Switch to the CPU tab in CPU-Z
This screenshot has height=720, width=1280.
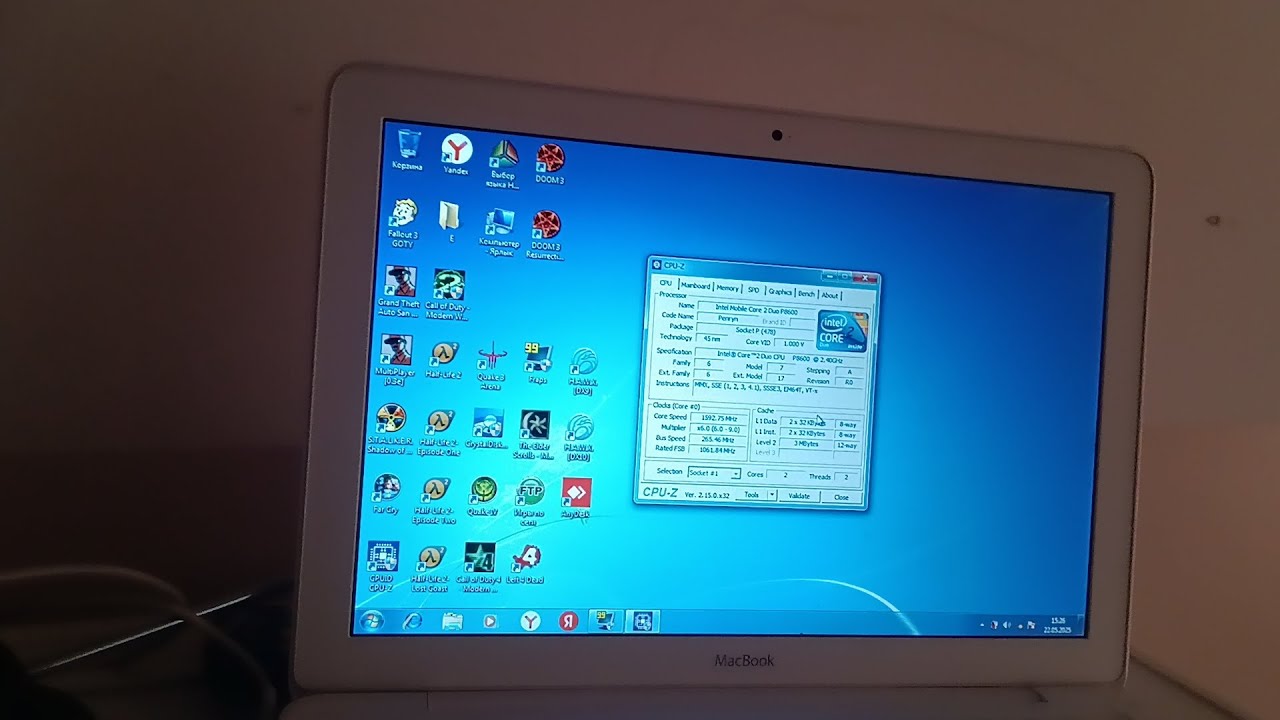[x=666, y=284]
